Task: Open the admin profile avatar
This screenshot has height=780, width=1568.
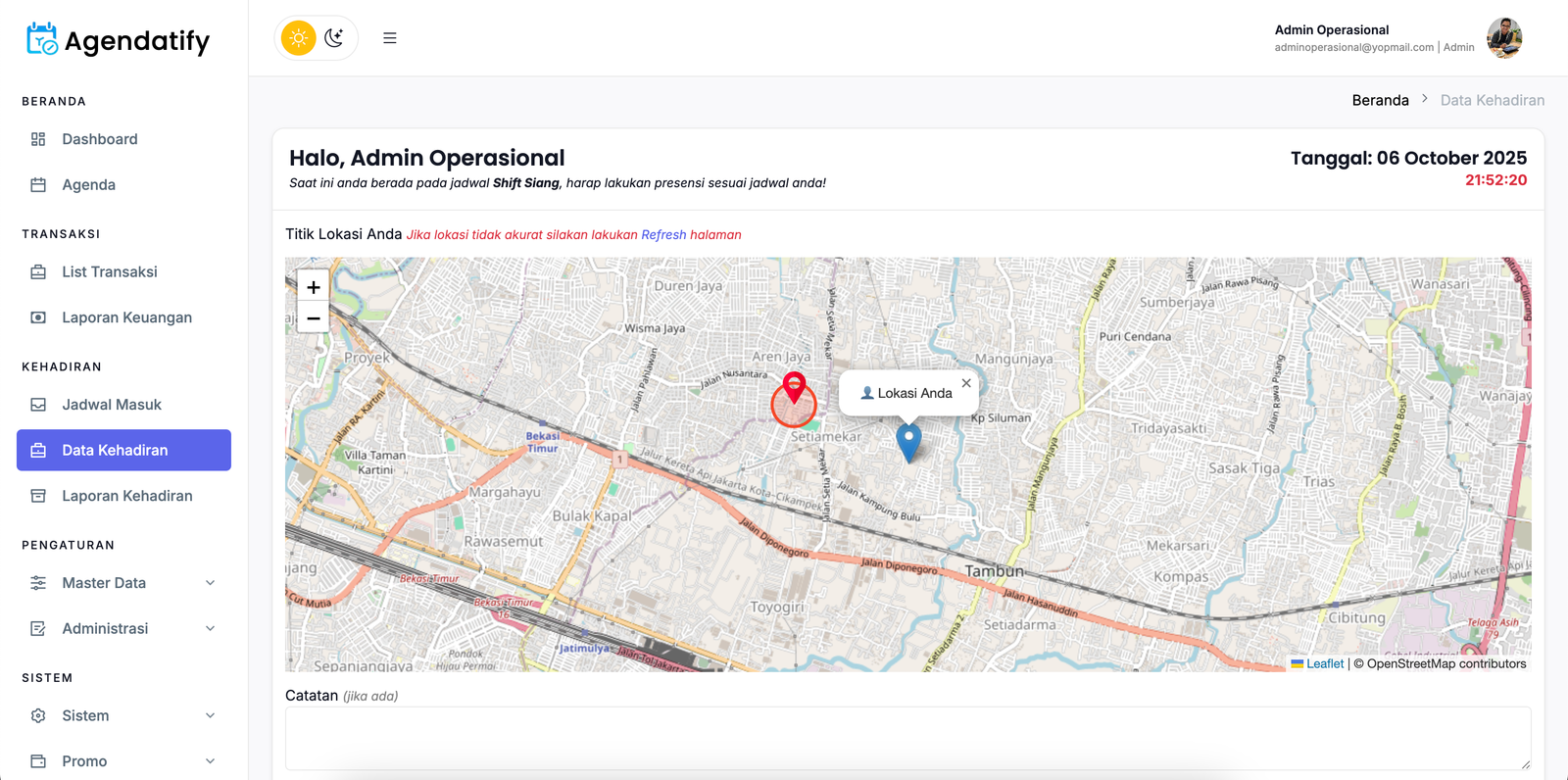Action: (1503, 38)
